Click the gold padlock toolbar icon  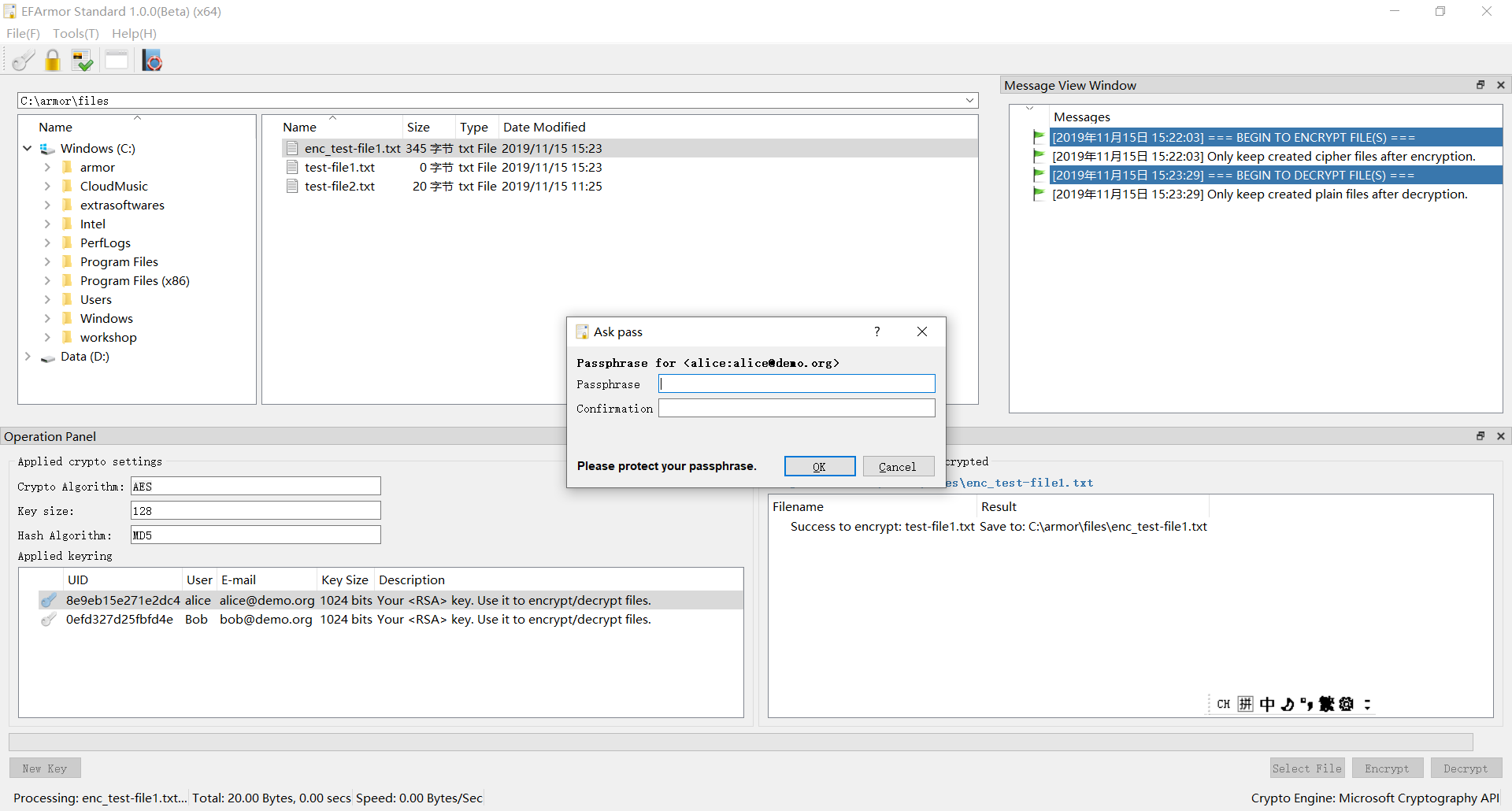(53, 60)
